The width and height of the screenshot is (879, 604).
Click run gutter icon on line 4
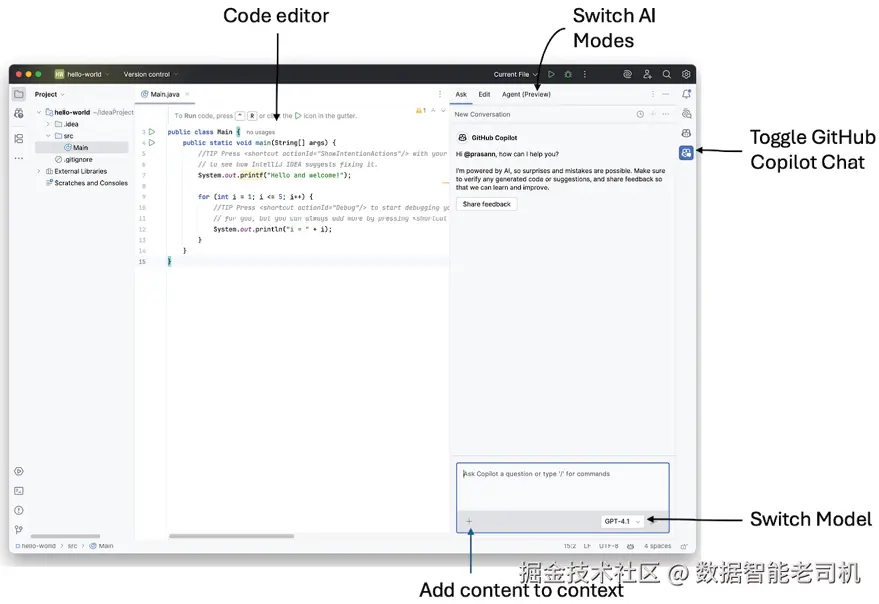coord(152,142)
